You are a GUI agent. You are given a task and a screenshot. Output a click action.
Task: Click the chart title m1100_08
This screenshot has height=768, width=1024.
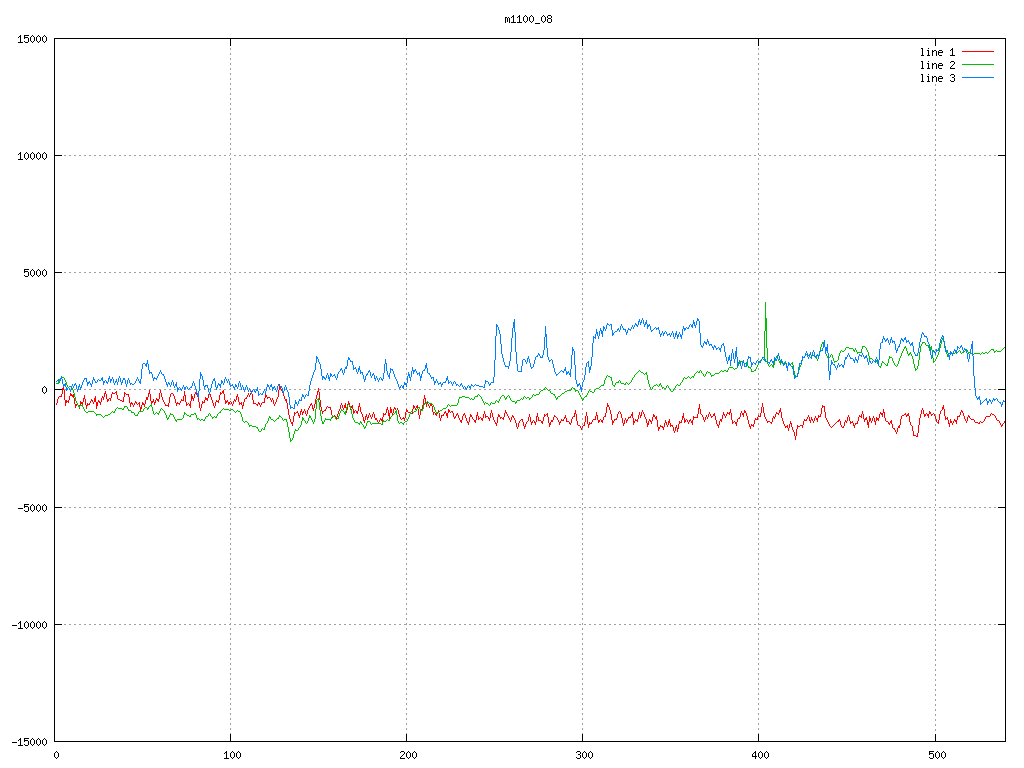coord(528,19)
